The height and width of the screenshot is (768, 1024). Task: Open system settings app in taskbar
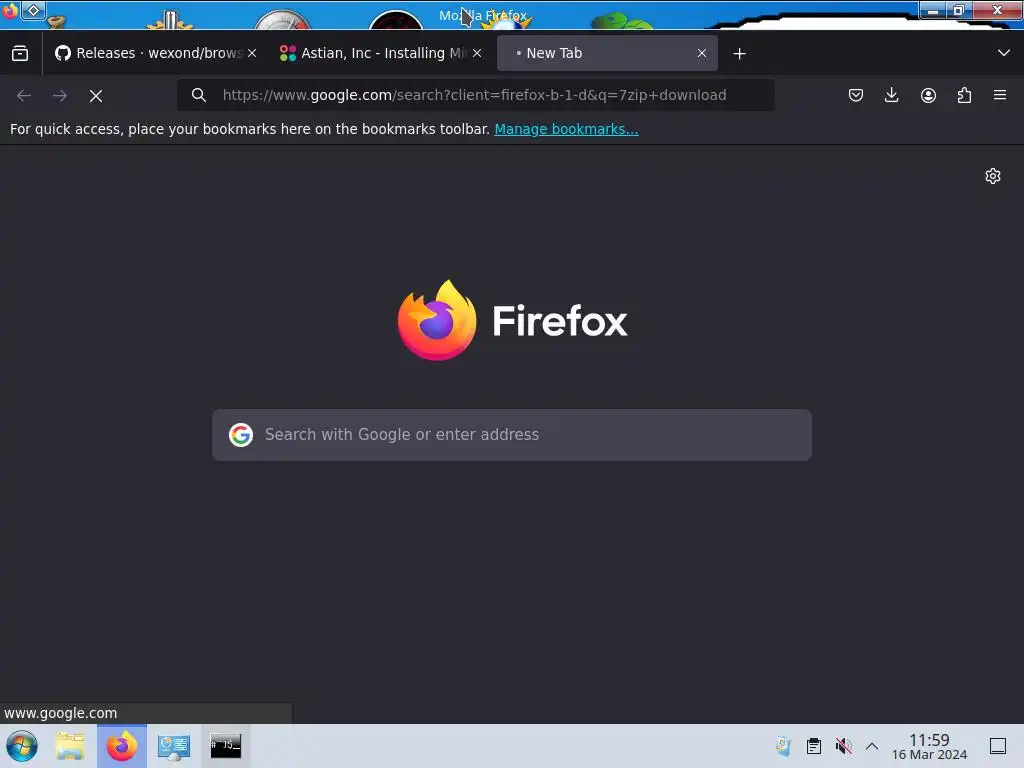(x=174, y=746)
